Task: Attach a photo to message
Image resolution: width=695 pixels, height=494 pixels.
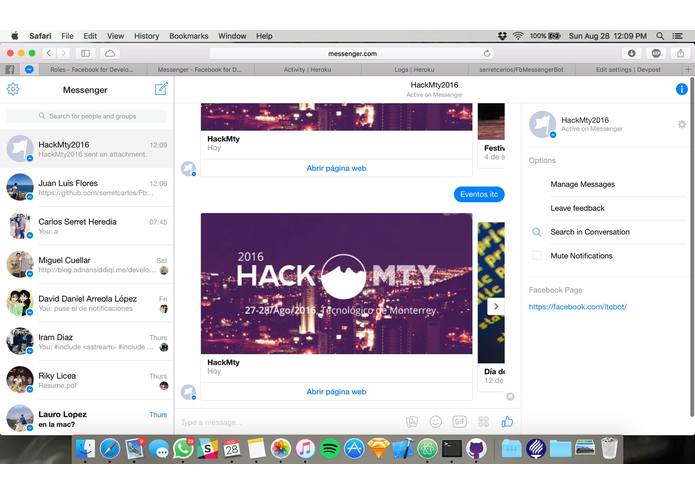Action: (x=412, y=422)
